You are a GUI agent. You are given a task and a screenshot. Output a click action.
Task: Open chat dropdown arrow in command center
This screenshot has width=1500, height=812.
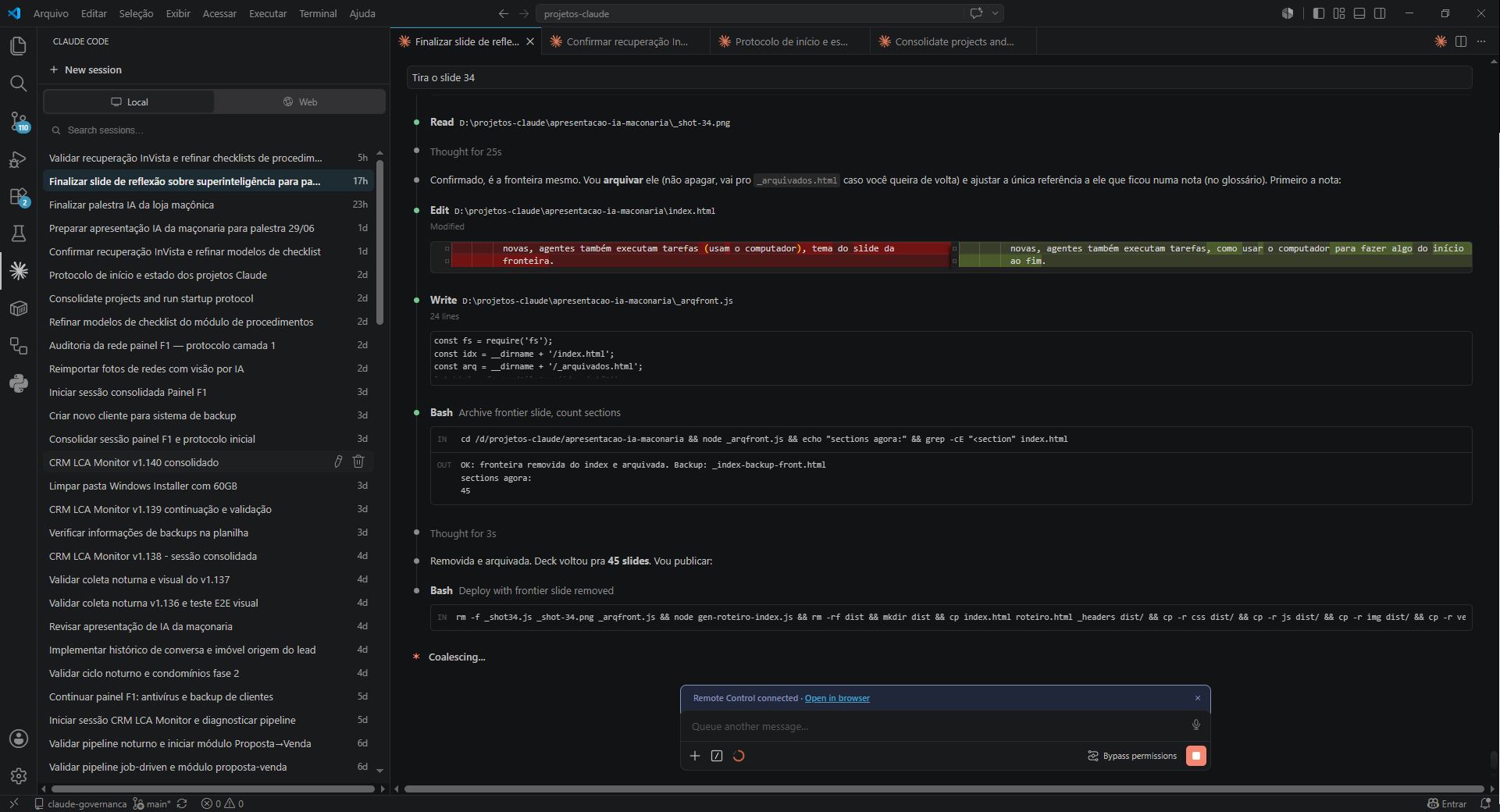click(995, 13)
